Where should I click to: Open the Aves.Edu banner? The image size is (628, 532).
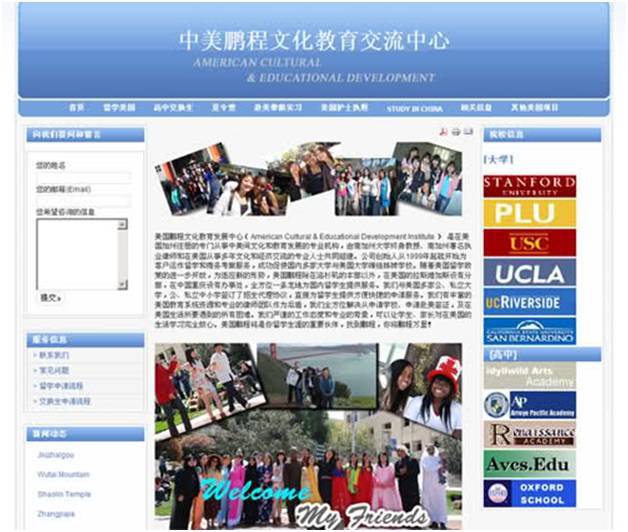(529, 464)
